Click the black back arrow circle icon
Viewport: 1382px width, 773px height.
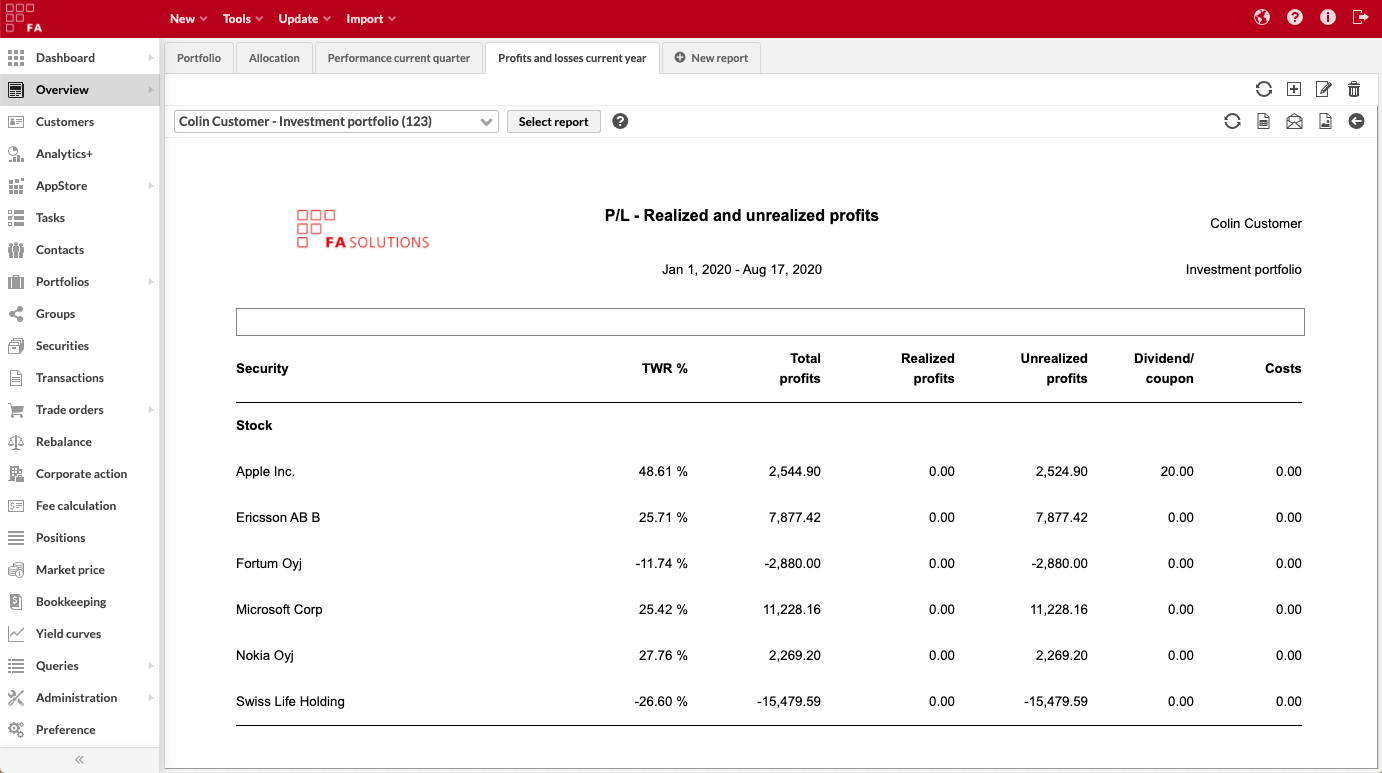point(1356,121)
